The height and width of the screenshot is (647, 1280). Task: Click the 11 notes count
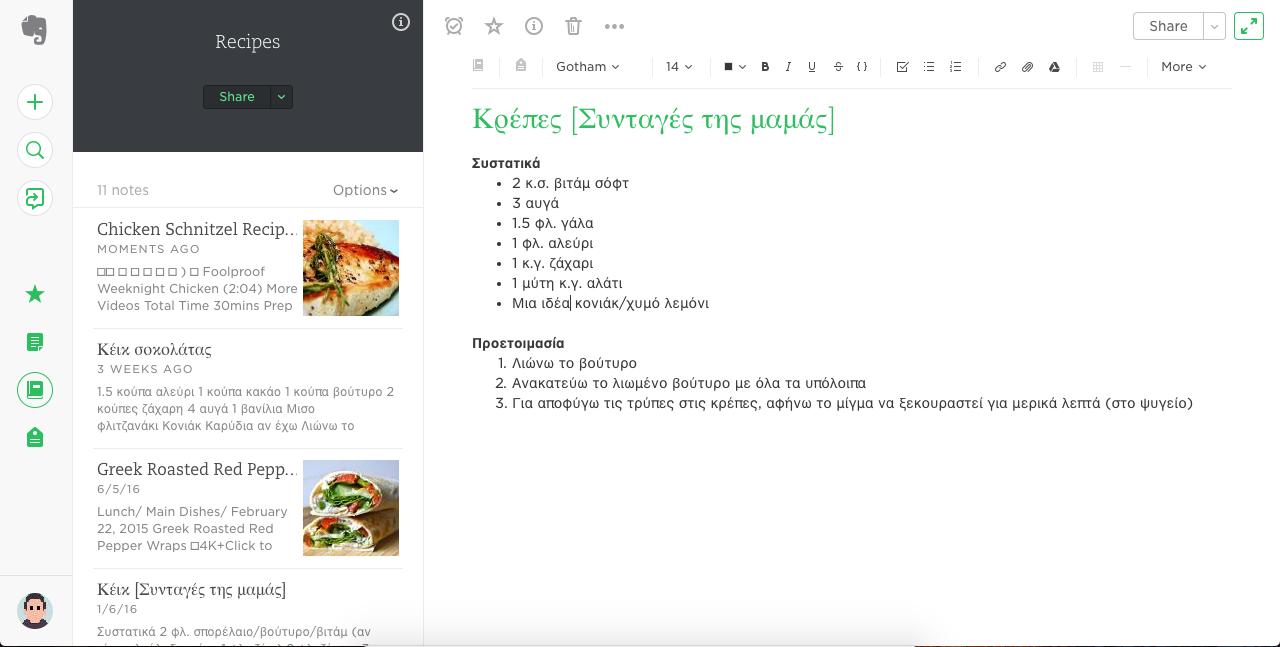[x=123, y=190]
